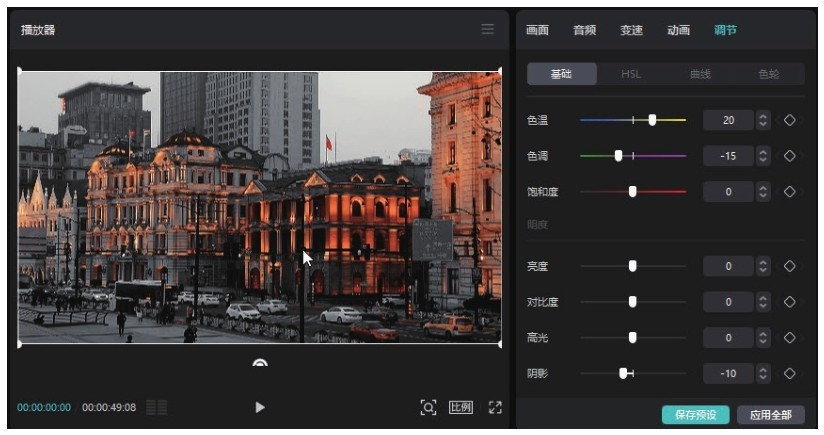This screenshot has height=435, width=824.
Task: Click the rotate handle below the video
Action: tap(260, 364)
